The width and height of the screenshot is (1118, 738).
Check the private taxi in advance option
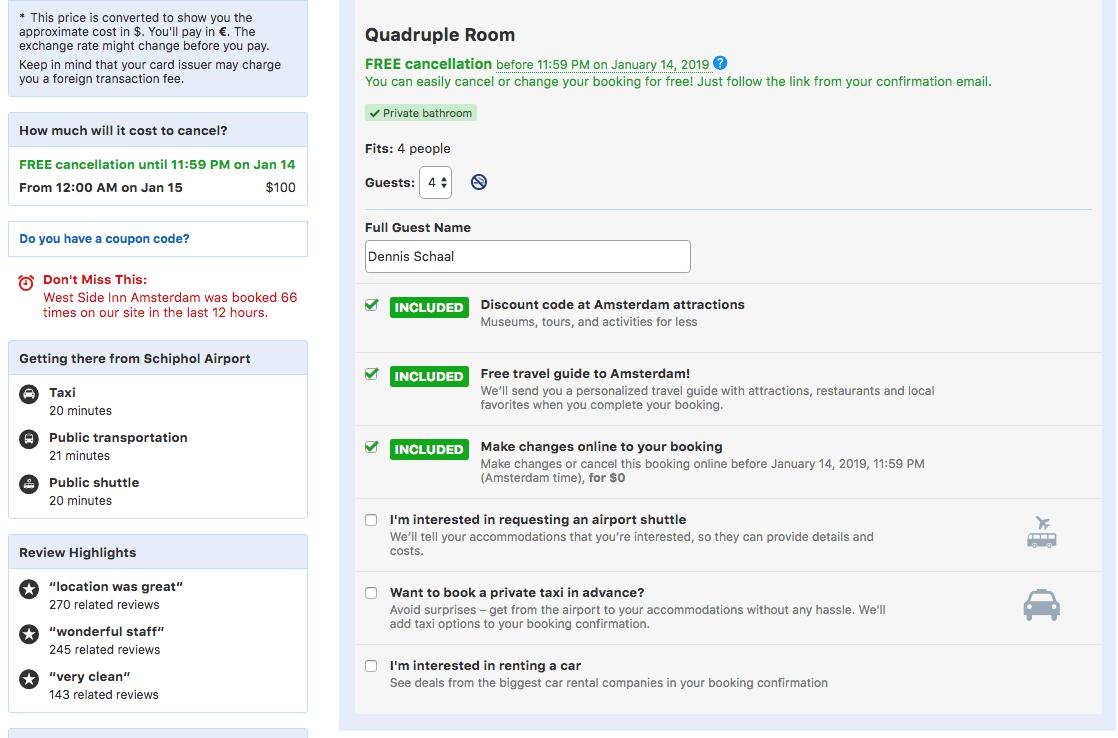coord(371,593)
